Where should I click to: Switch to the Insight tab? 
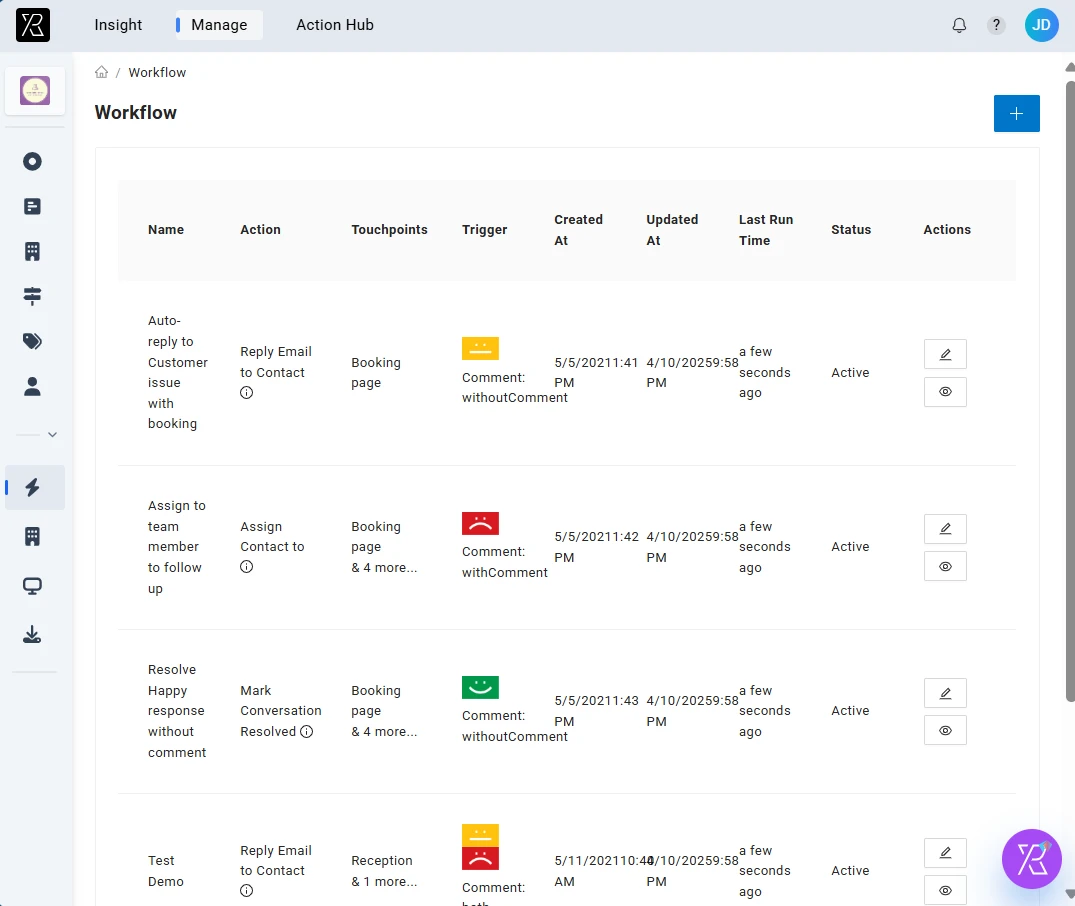coord(118,25)
